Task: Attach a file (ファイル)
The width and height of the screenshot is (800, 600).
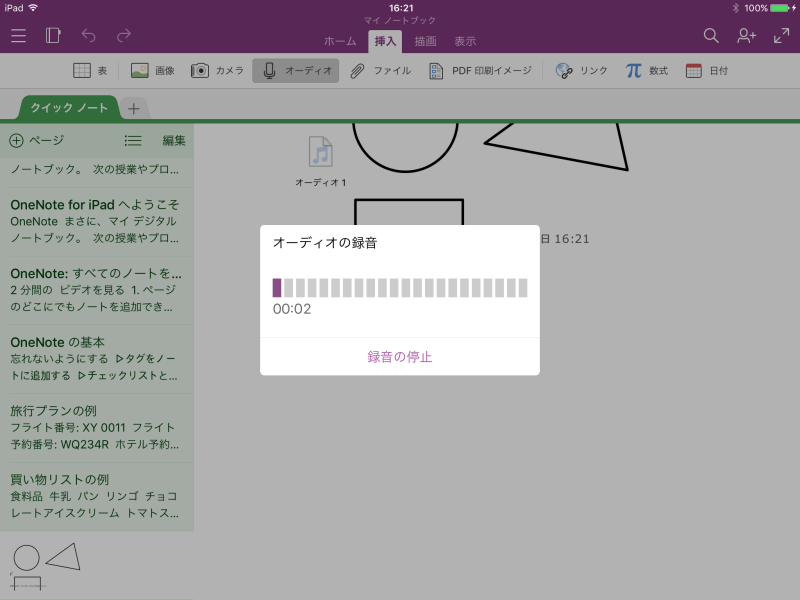Action: (x=381, y=70)
